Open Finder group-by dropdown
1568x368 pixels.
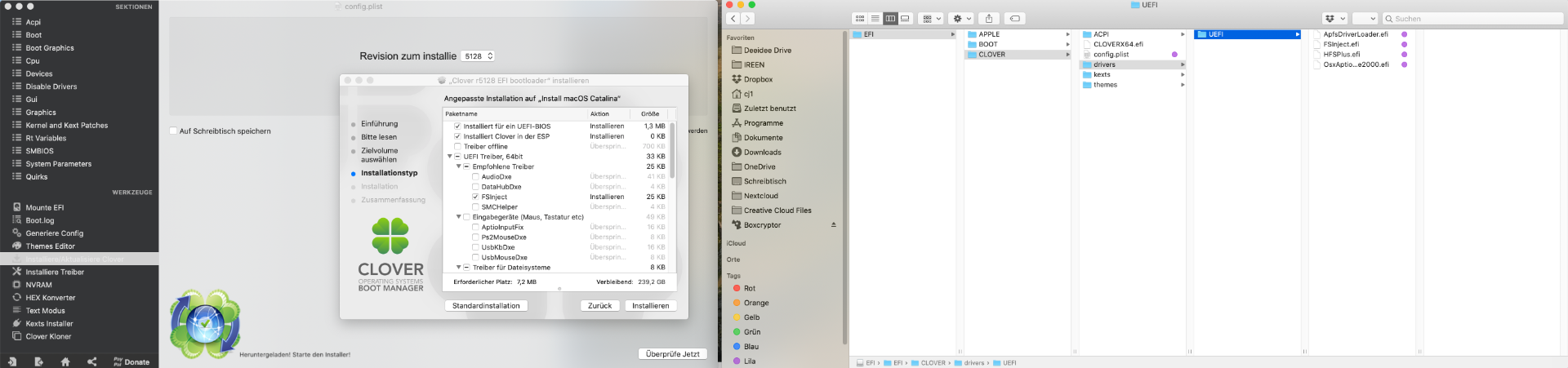point(930,18)
